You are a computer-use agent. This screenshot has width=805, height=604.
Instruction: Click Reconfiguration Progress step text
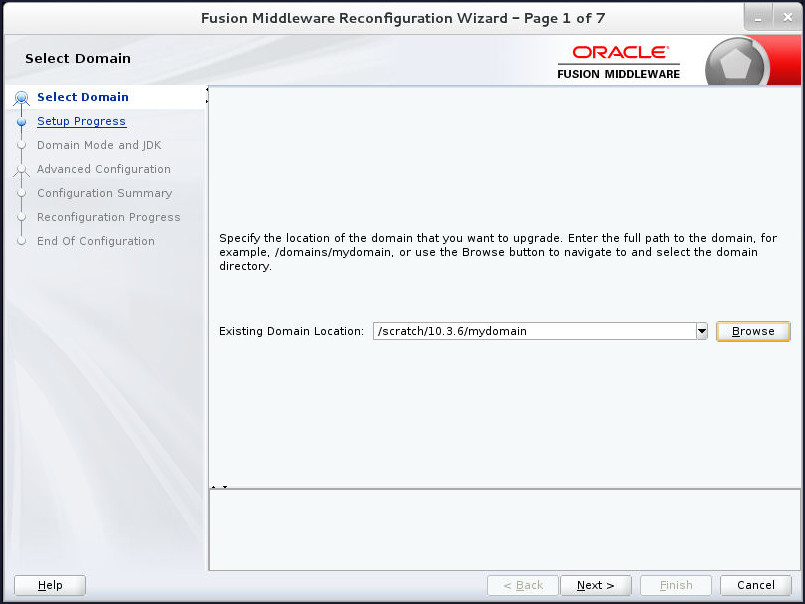click(109, 217)
